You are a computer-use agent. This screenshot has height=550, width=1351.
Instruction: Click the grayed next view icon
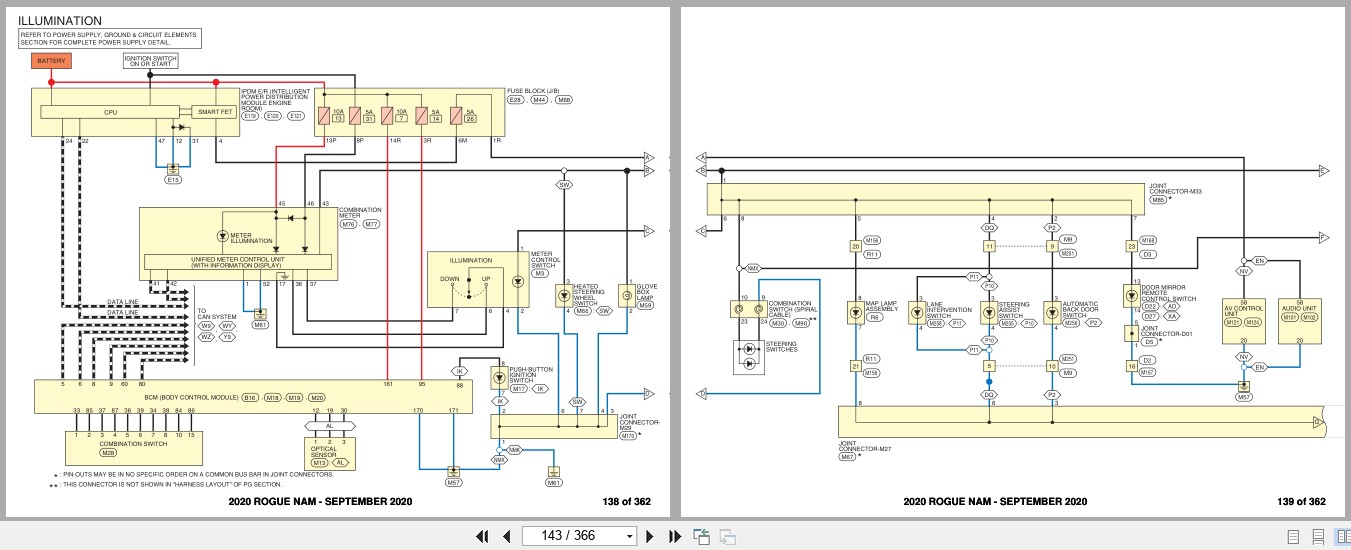(x=728, y=537)
